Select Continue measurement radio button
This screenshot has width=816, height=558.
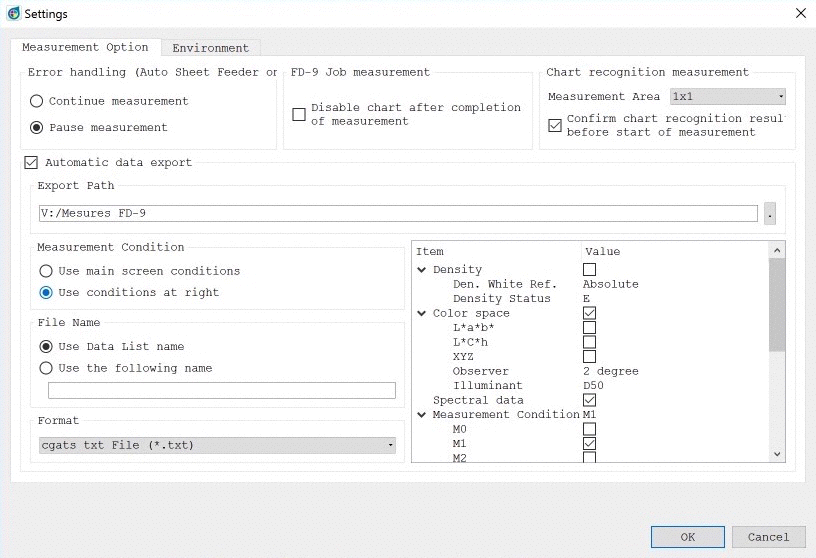pos(37,101)
